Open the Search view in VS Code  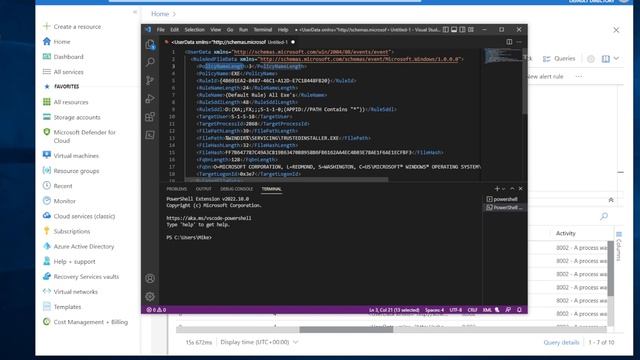pyautogui.click(x=150, y=62)
